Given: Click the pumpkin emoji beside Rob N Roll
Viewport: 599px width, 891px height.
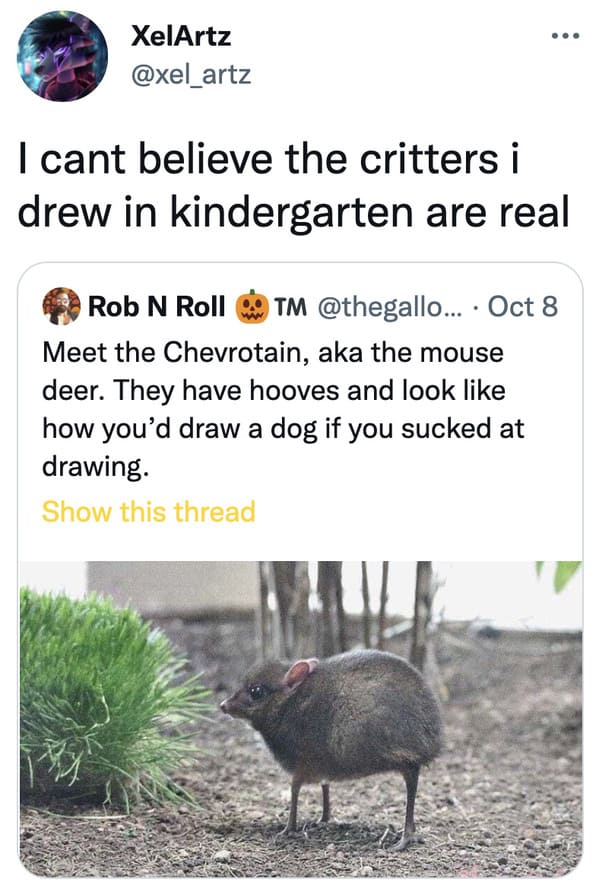Looking at the screenshot, I should click(252, 307).
